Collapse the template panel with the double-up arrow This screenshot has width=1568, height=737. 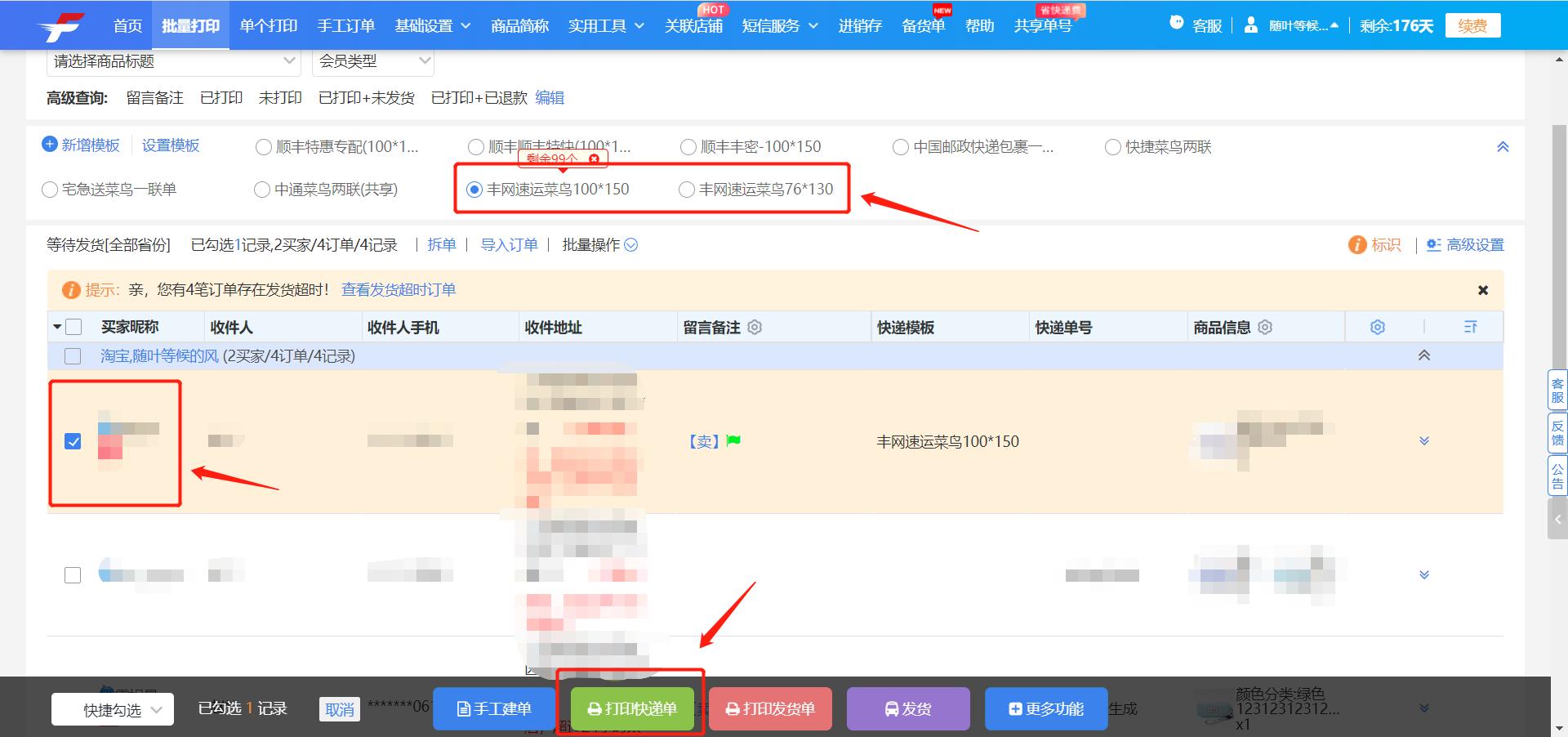(1503, 147)
